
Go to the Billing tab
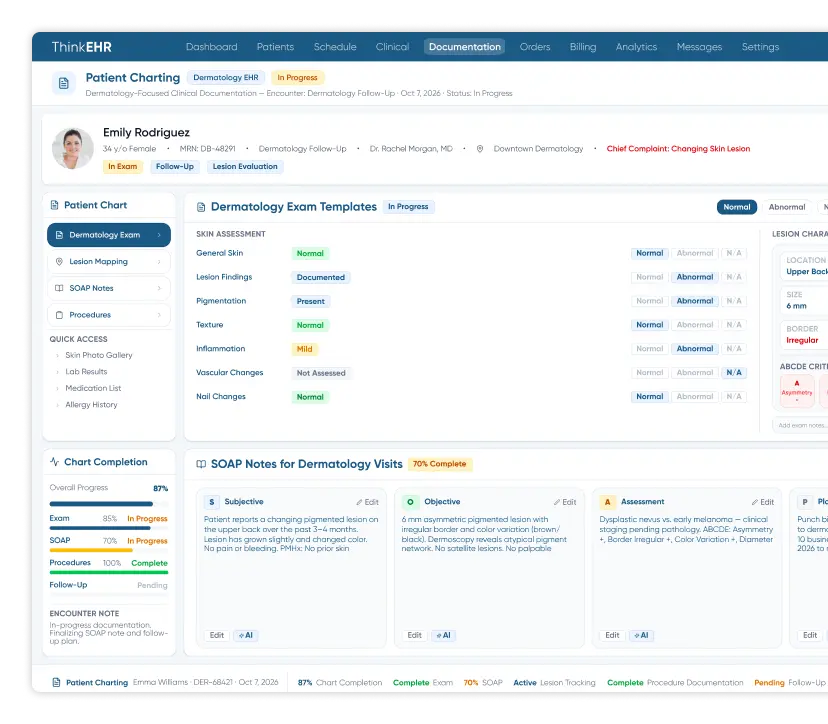[583, 47]
